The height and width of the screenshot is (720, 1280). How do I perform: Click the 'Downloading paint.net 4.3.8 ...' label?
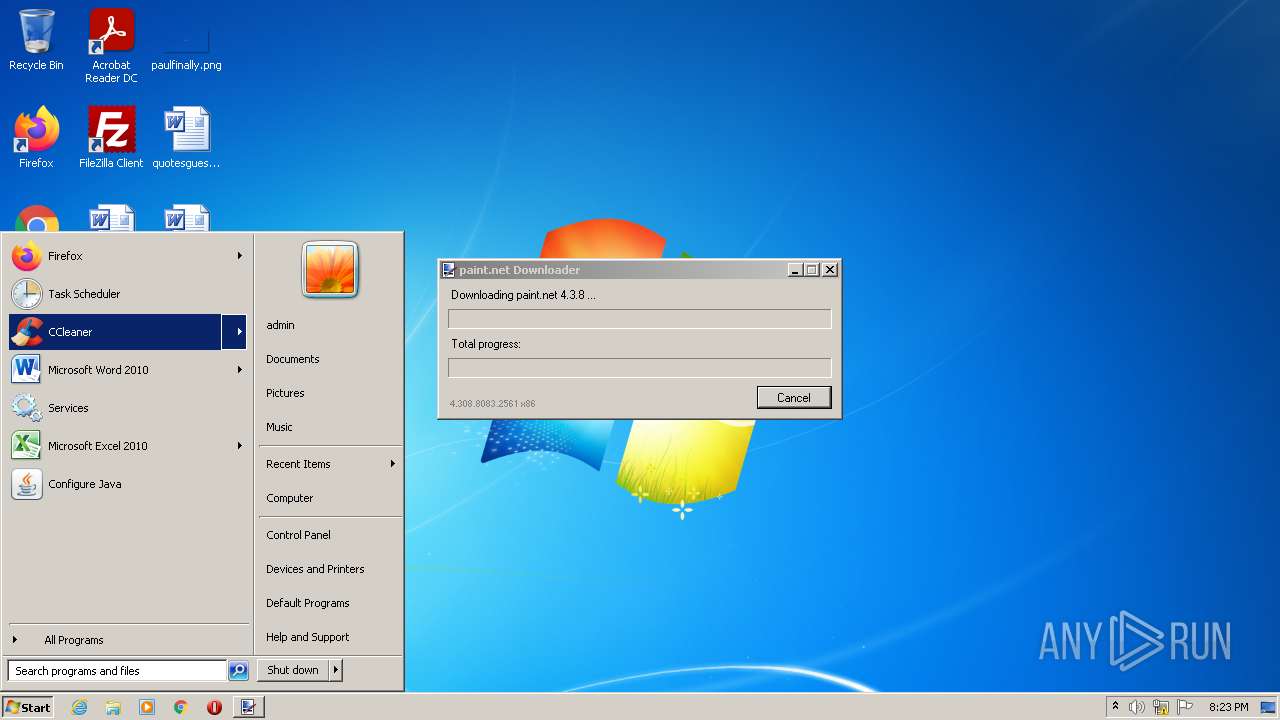[523, 295]
